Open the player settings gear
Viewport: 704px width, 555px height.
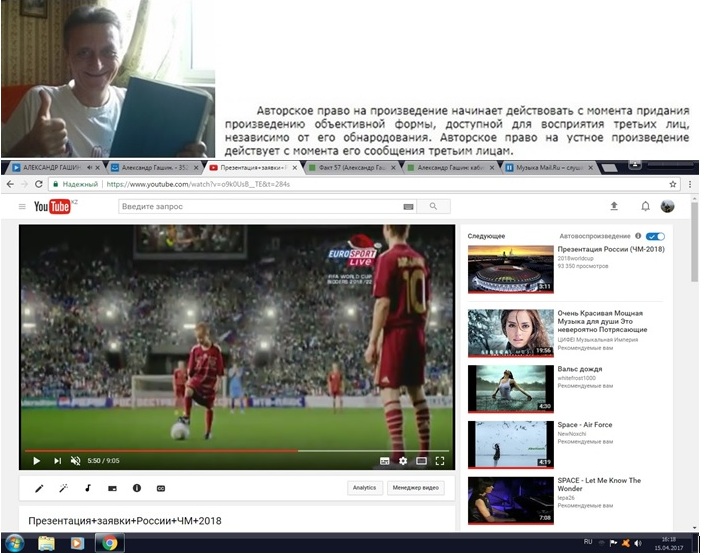pos(403,461)
